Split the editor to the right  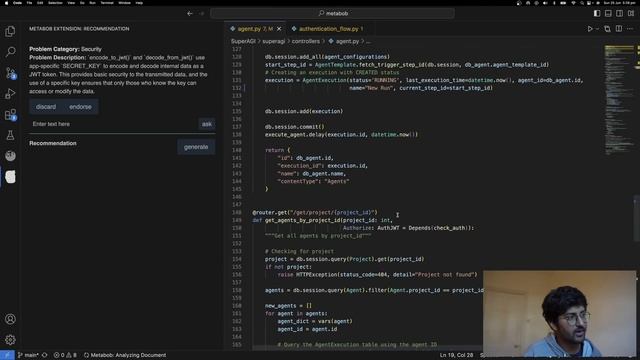(619, 29)
